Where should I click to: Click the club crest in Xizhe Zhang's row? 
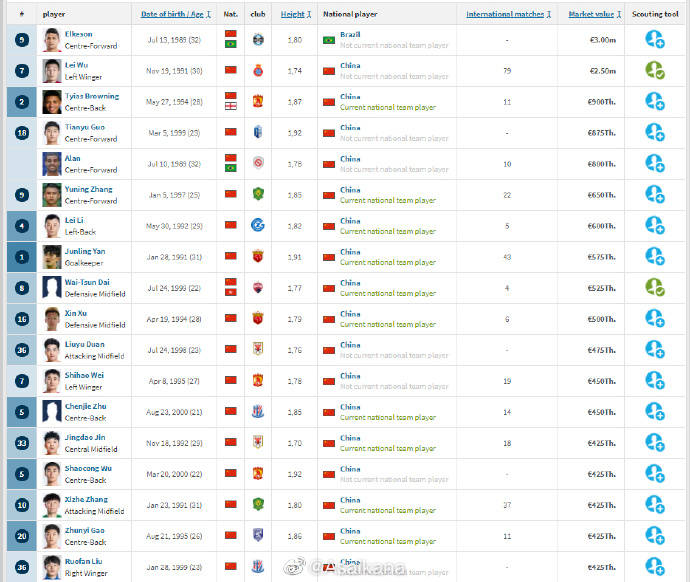(x=258, y=504)
